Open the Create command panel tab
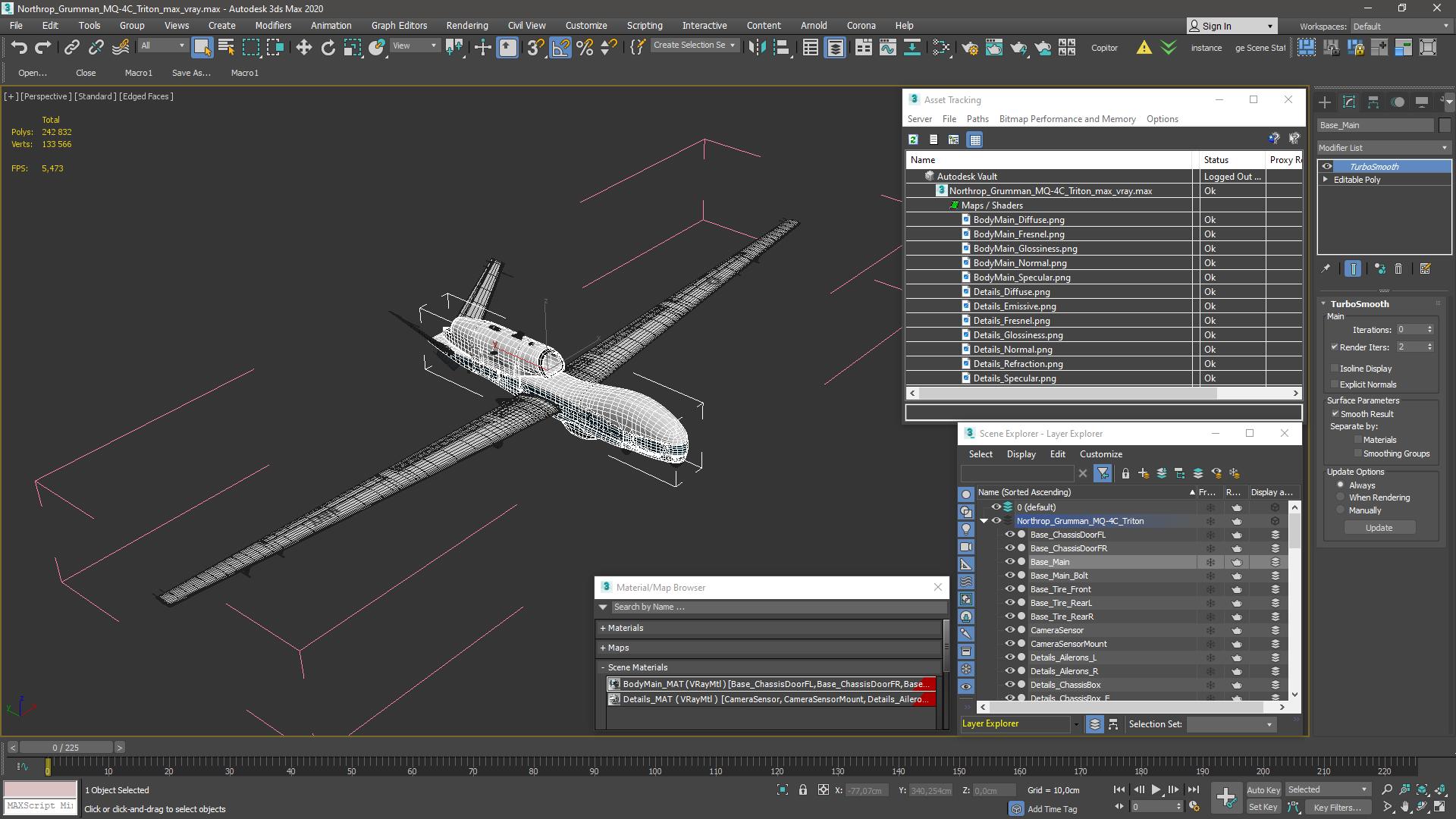The width and height of the screenshot is (1456, 819). 1325,102
